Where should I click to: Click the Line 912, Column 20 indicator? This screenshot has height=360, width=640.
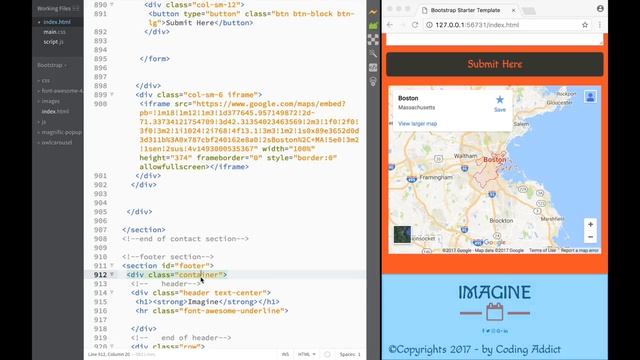(109, 354)
